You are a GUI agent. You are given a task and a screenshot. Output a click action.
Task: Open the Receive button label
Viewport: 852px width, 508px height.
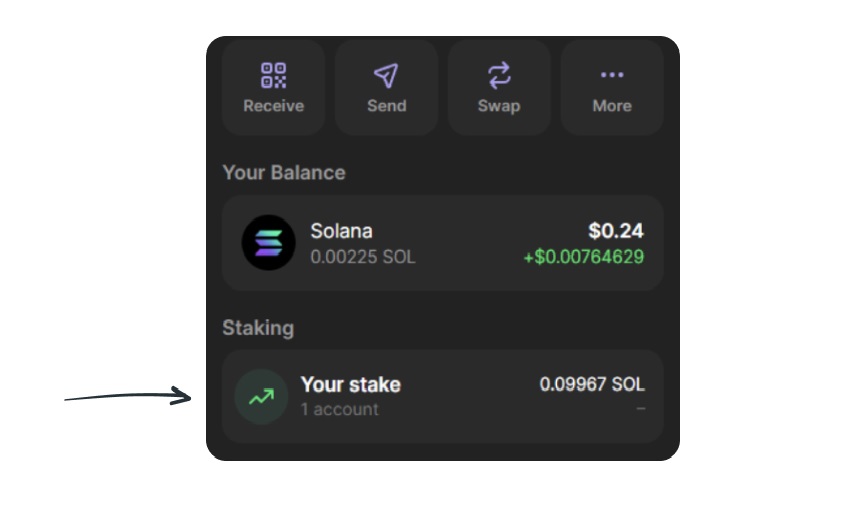(273, 105)
